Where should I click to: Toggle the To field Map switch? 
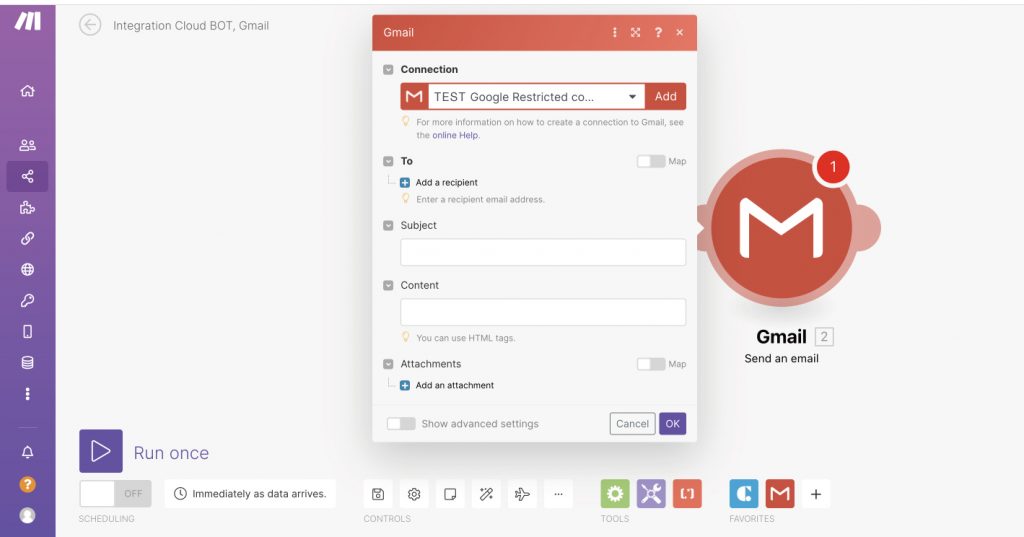pos(651,161)
